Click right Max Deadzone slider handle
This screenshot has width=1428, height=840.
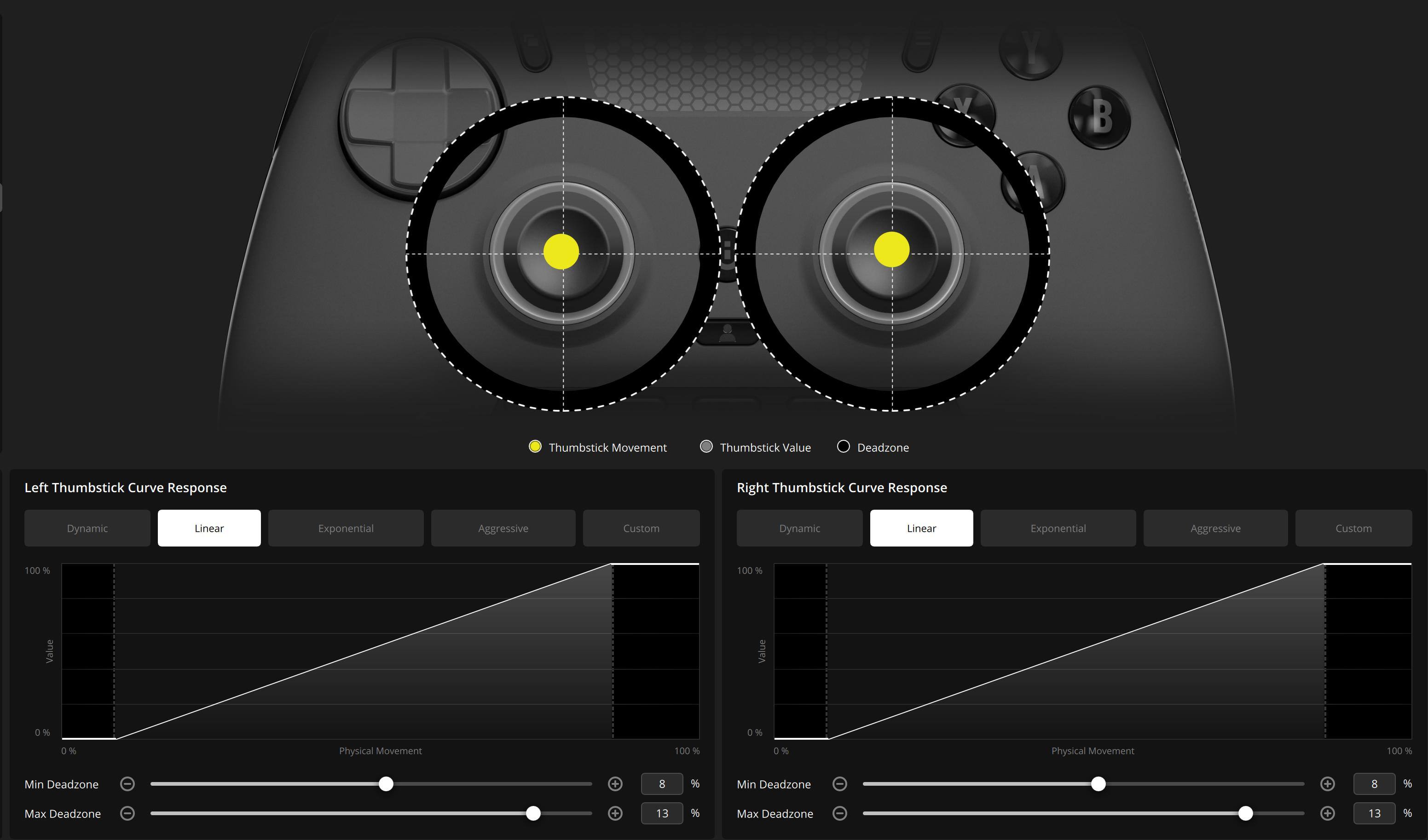1245,813
